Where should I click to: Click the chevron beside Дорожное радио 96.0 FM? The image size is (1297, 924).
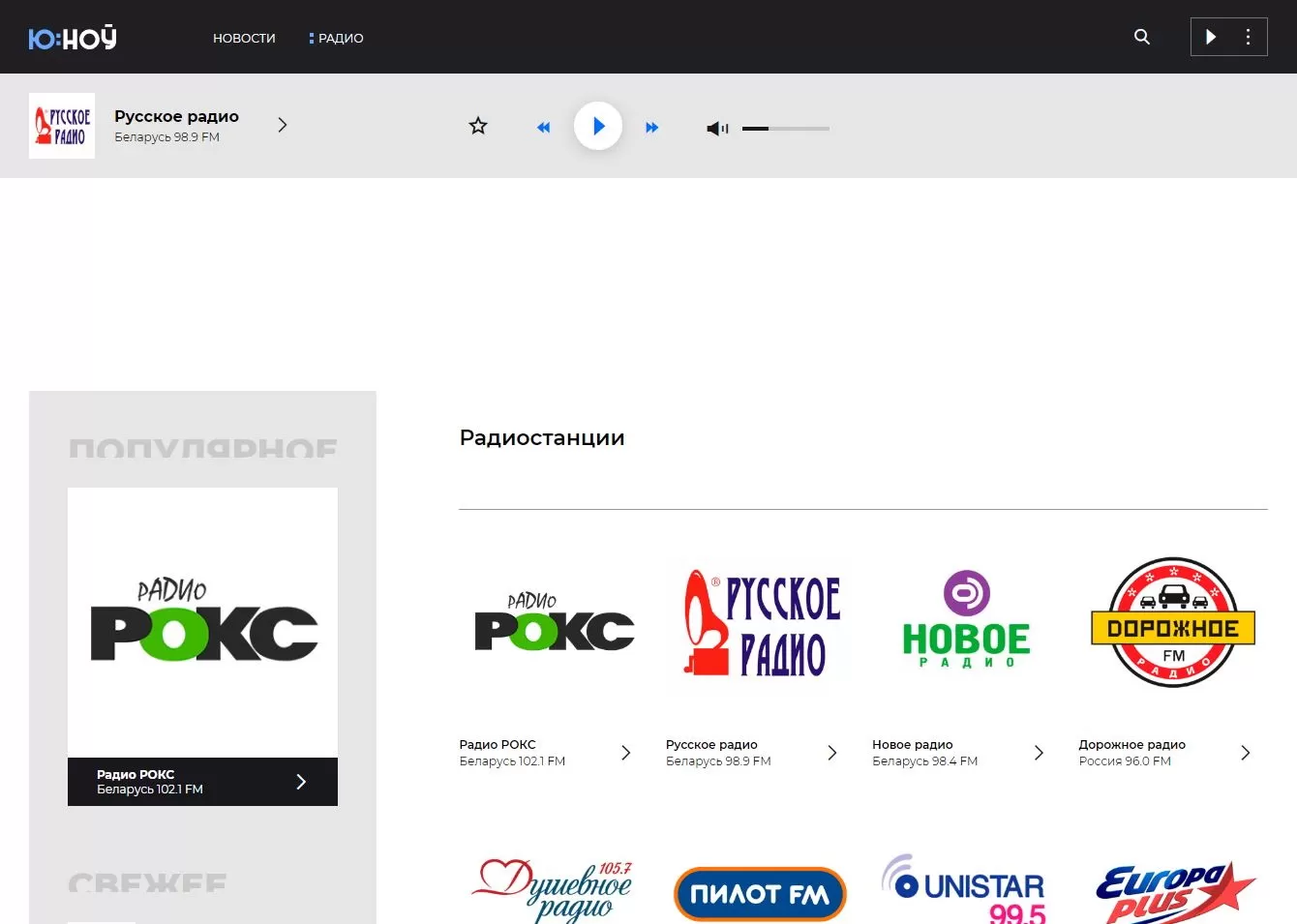pos(1246,753)
